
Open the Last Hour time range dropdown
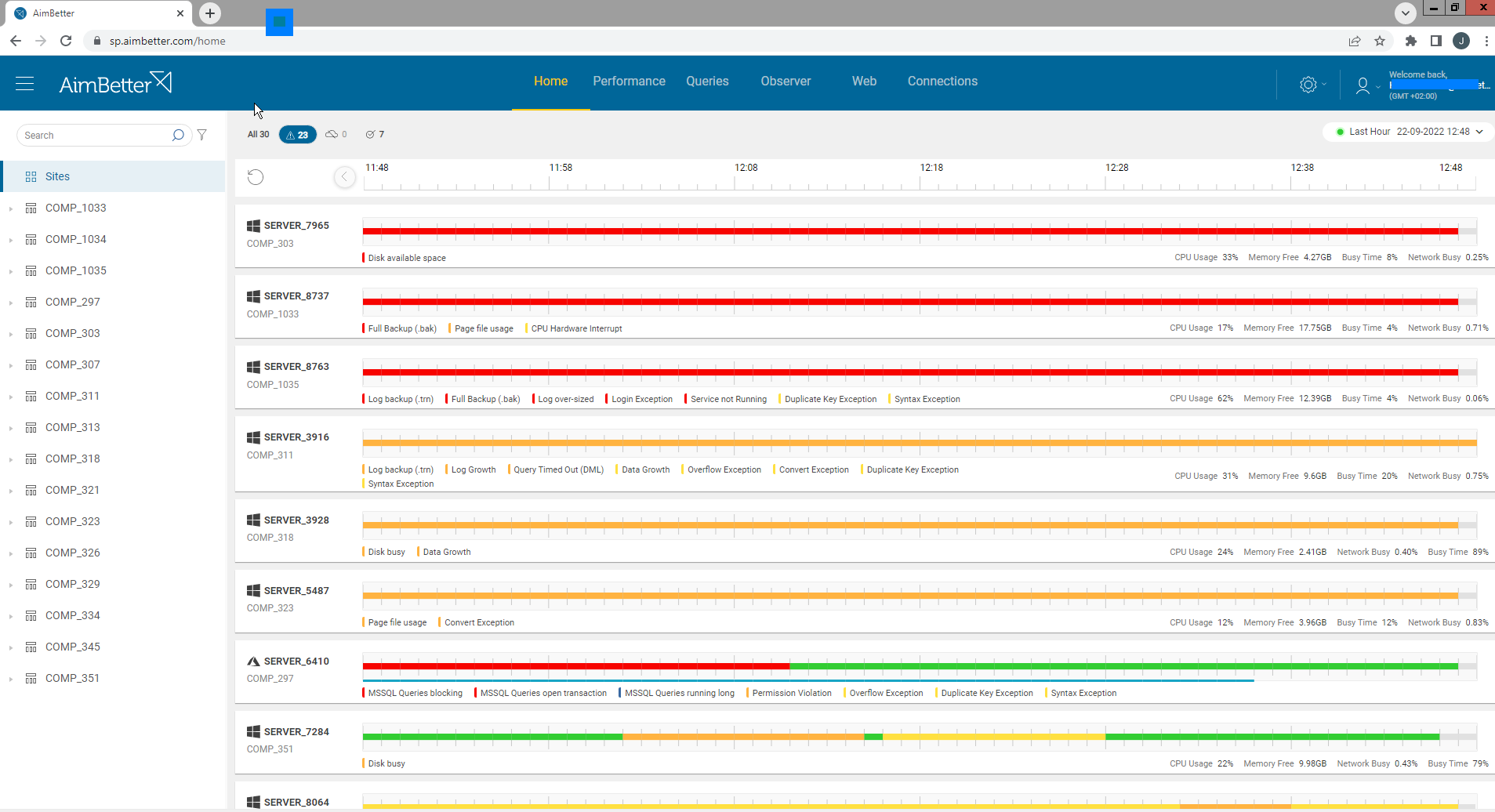pos(1409,132)
